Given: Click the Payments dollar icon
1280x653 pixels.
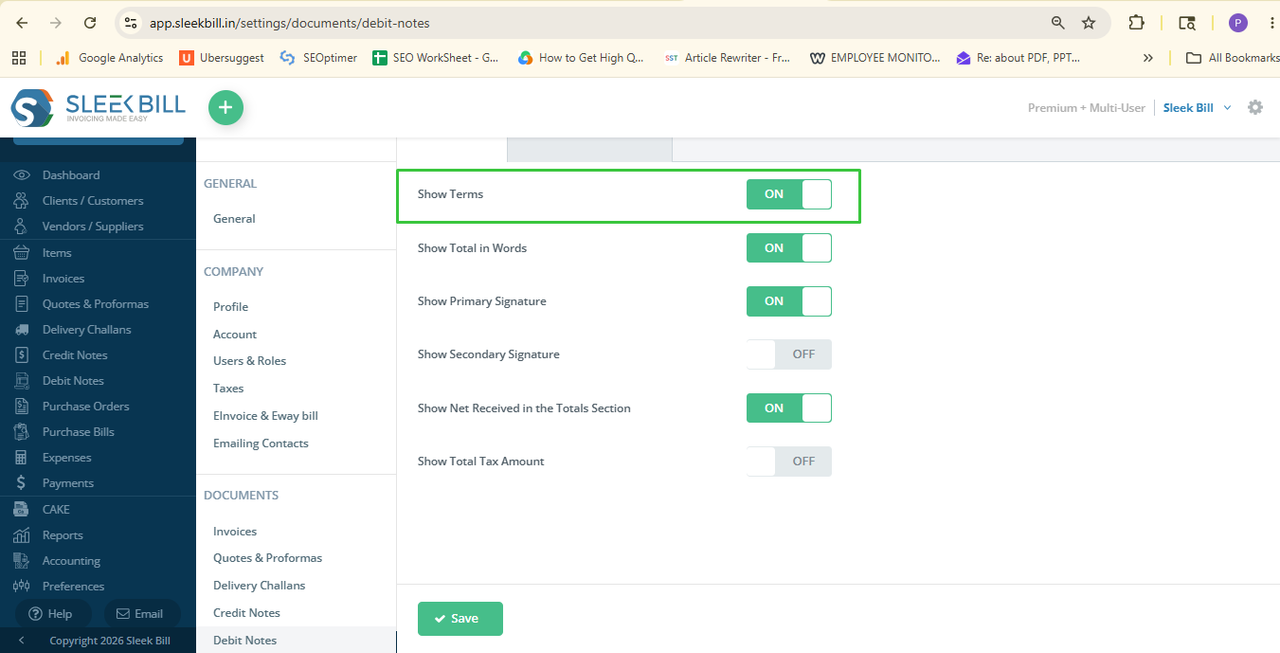Looking at the screenshot, I should 21,483.
